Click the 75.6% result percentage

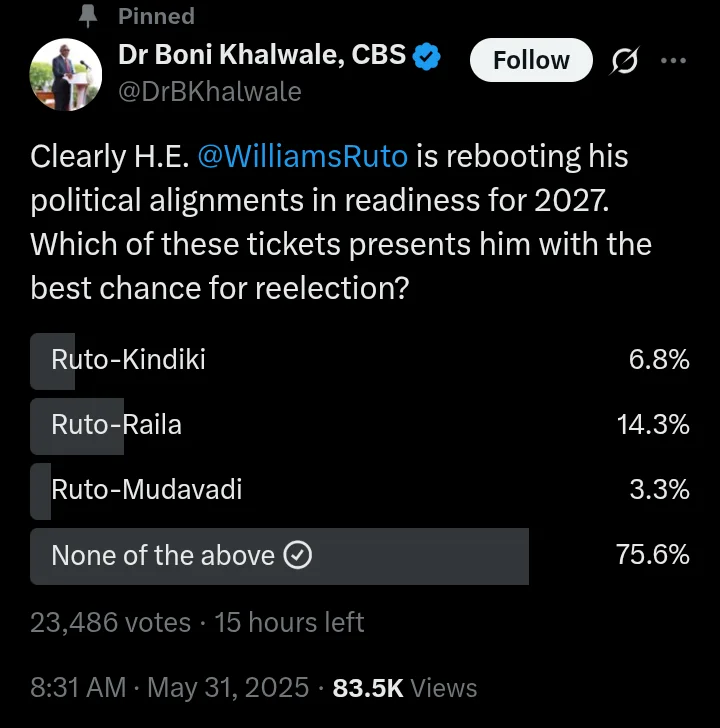tap(653, 554)
